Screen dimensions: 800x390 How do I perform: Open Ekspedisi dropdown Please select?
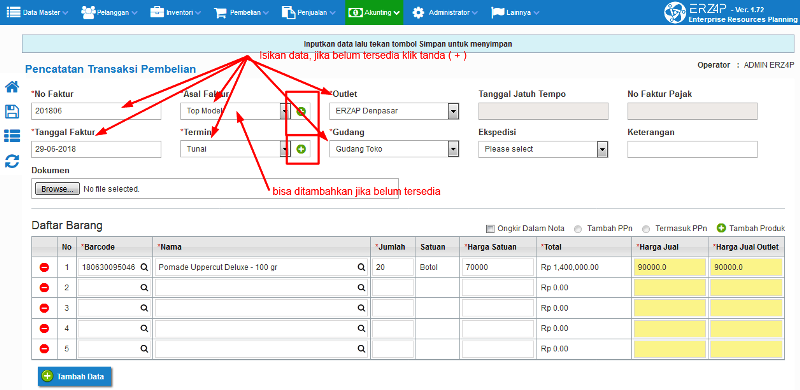(x=543, y=149)
